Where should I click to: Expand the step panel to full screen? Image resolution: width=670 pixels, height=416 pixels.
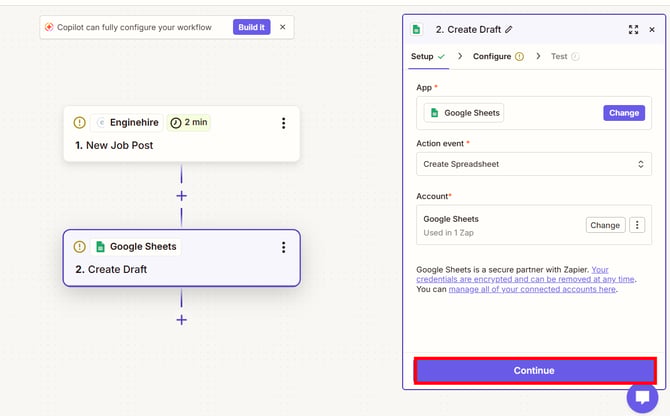point(633,29)
